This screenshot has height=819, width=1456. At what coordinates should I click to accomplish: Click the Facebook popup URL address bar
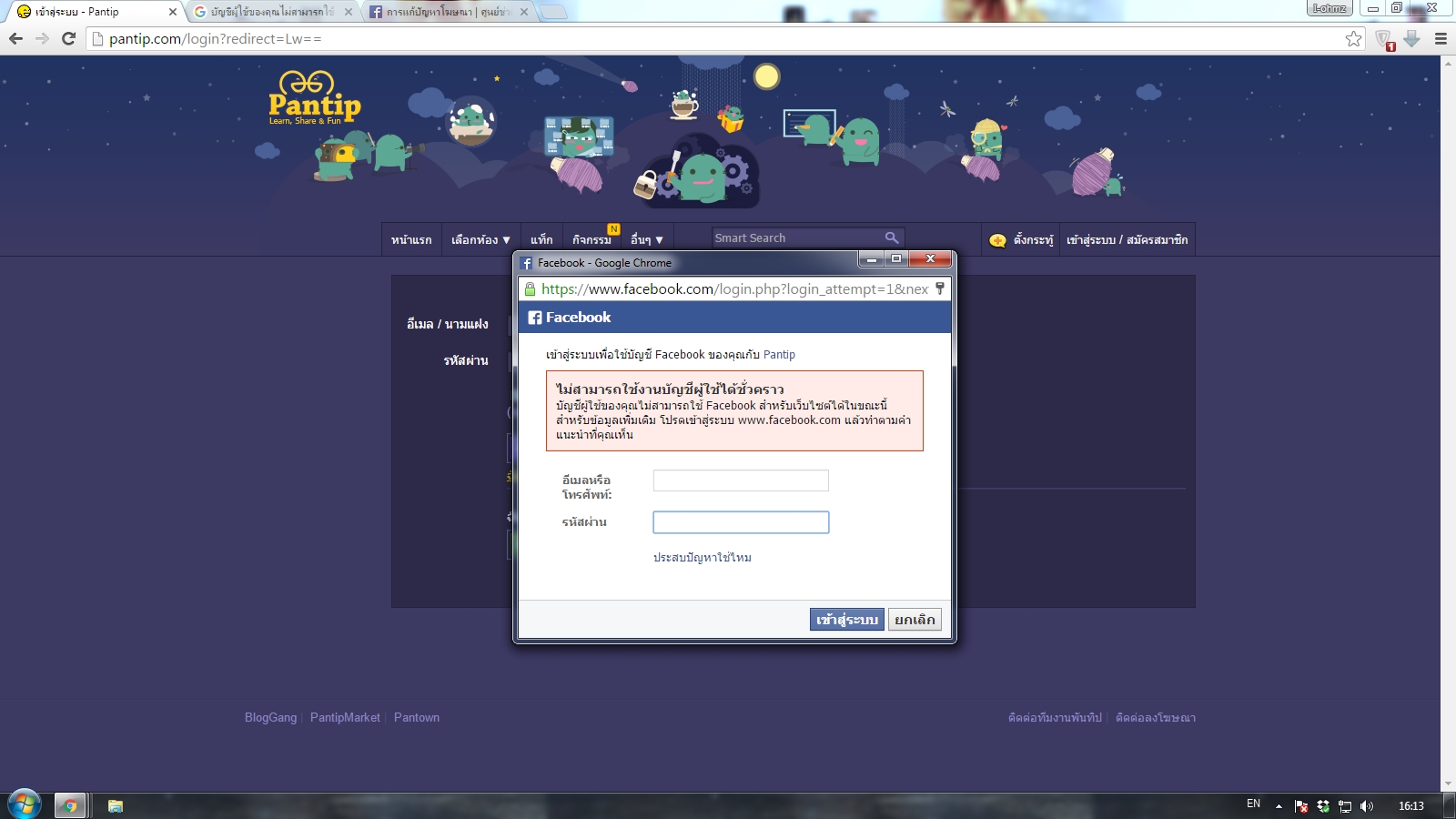pos(734,288)
